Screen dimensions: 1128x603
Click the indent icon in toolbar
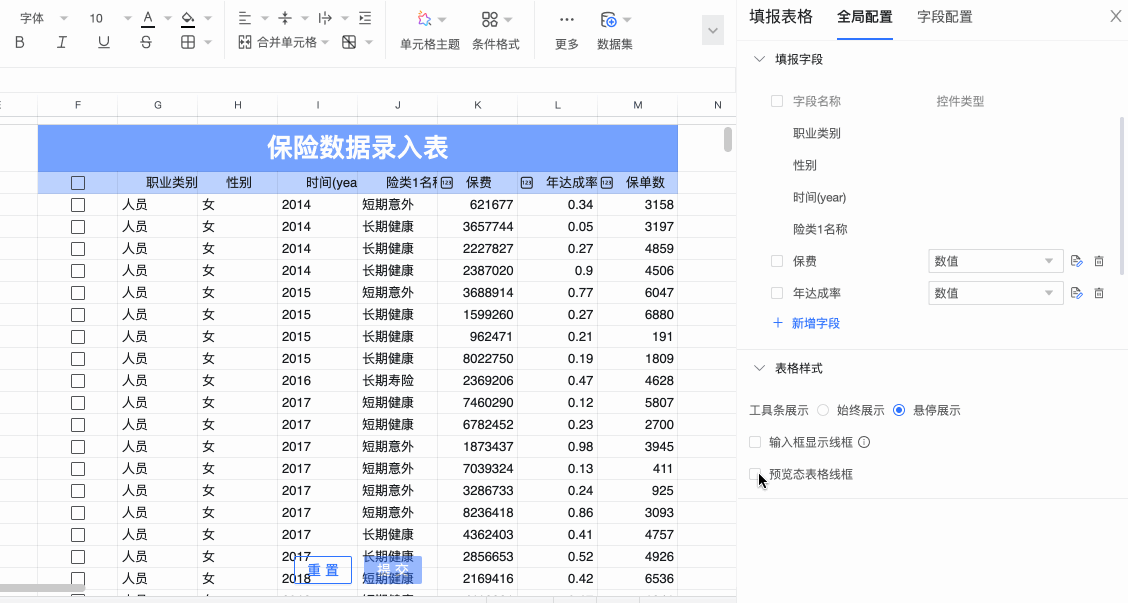(x=365, y=18)
